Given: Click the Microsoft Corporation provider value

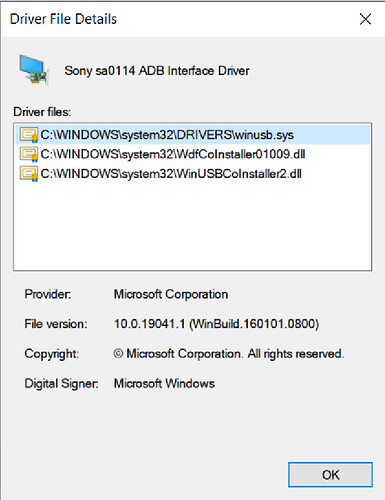Looking at the screenshot, I should 171,294.
